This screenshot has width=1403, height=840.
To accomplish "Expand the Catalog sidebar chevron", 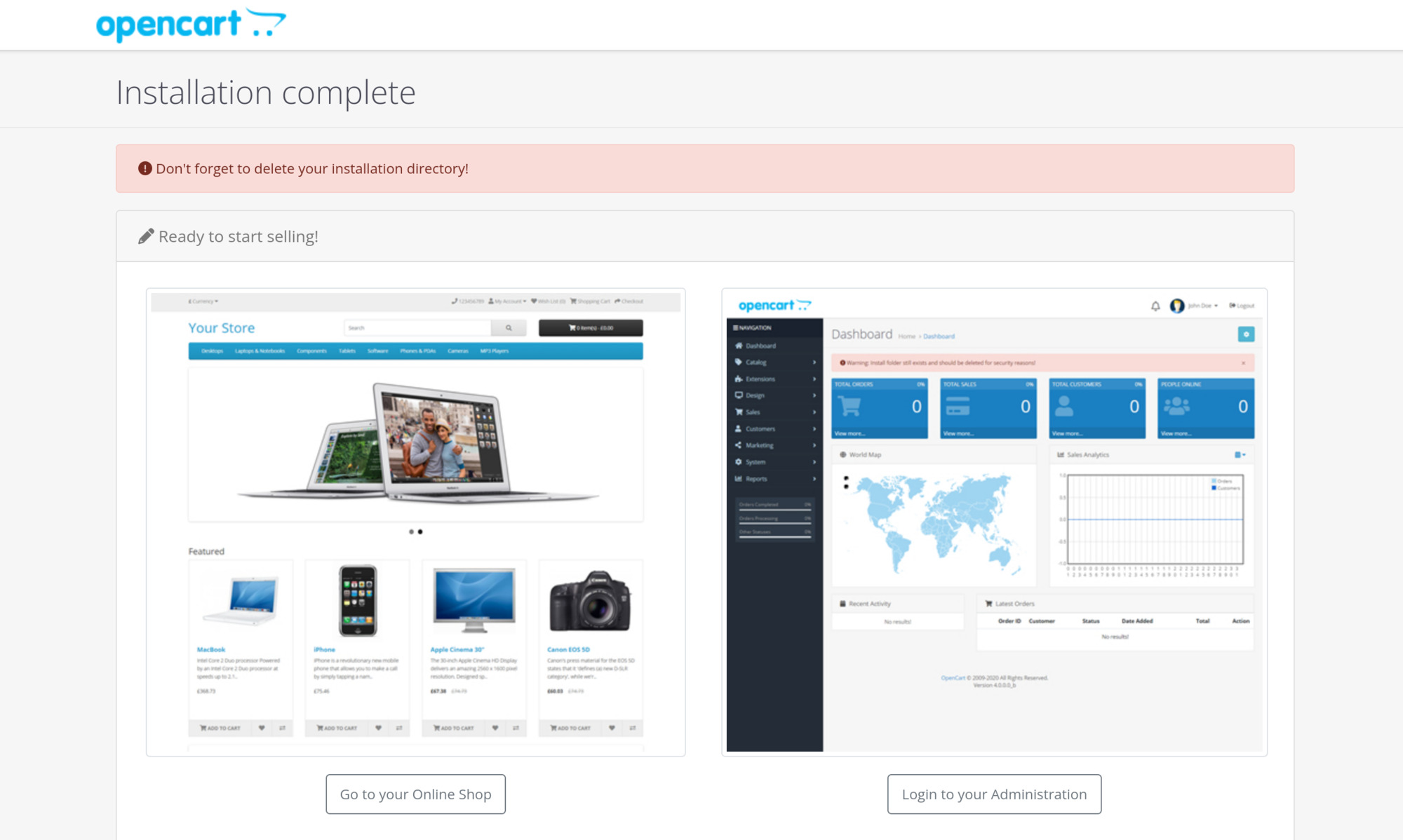I will pos(814,362).
